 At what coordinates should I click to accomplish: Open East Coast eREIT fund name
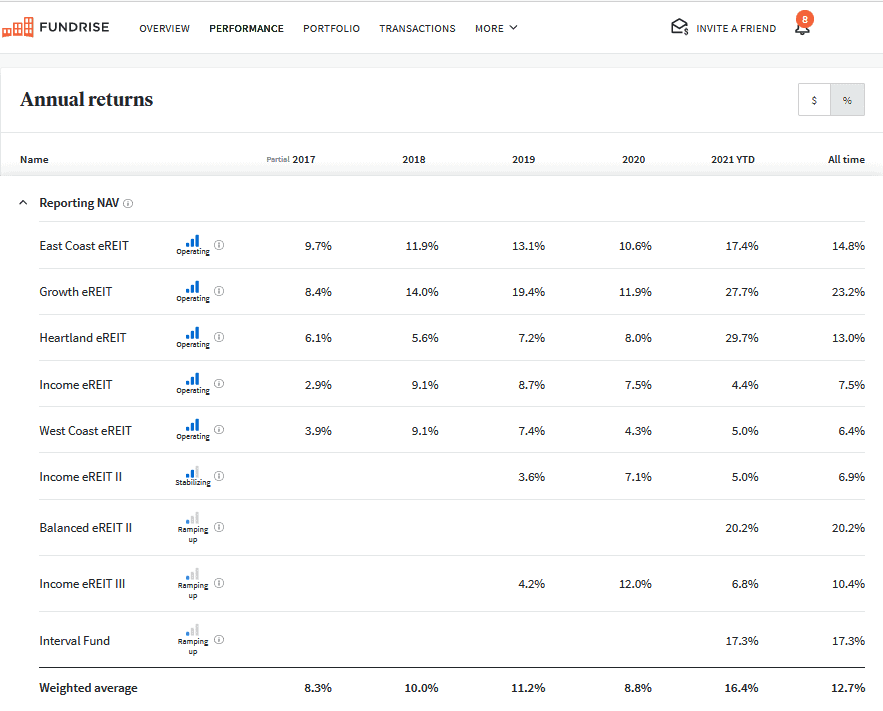point(84,245)
